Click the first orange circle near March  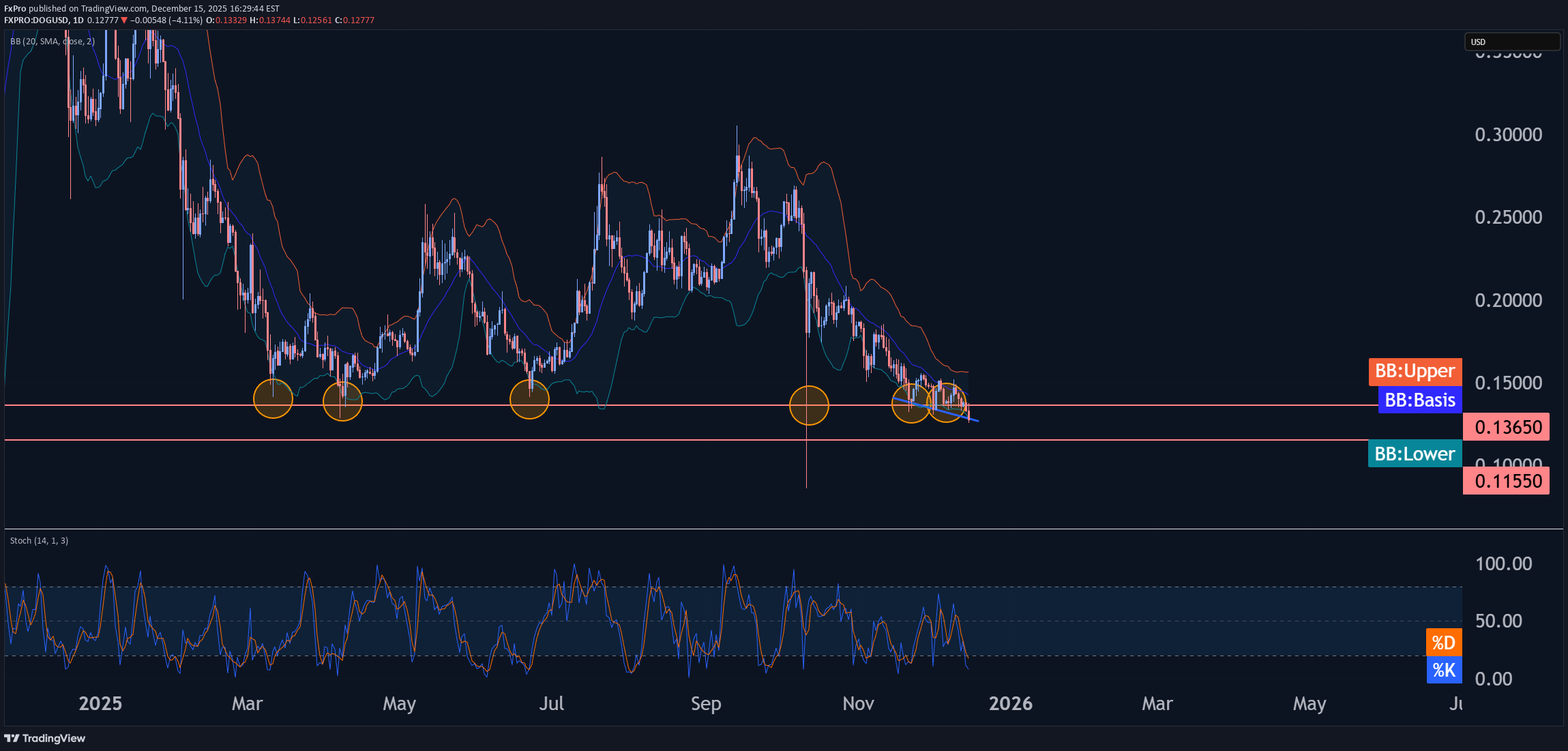pos(273,398)
